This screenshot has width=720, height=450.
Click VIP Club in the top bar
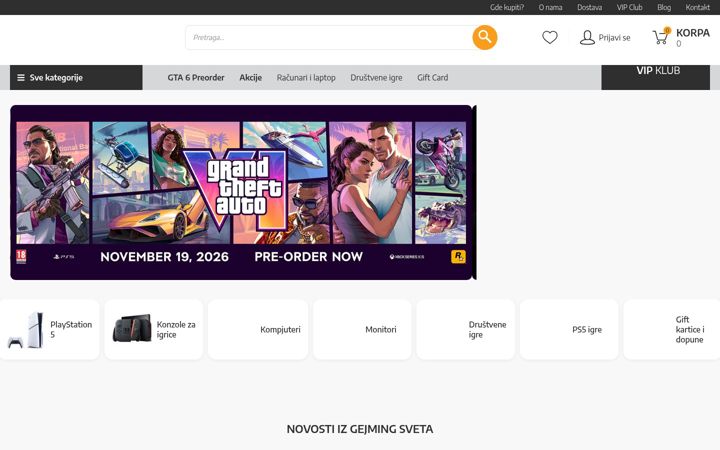pyautogui.click(x=629, y=7)
